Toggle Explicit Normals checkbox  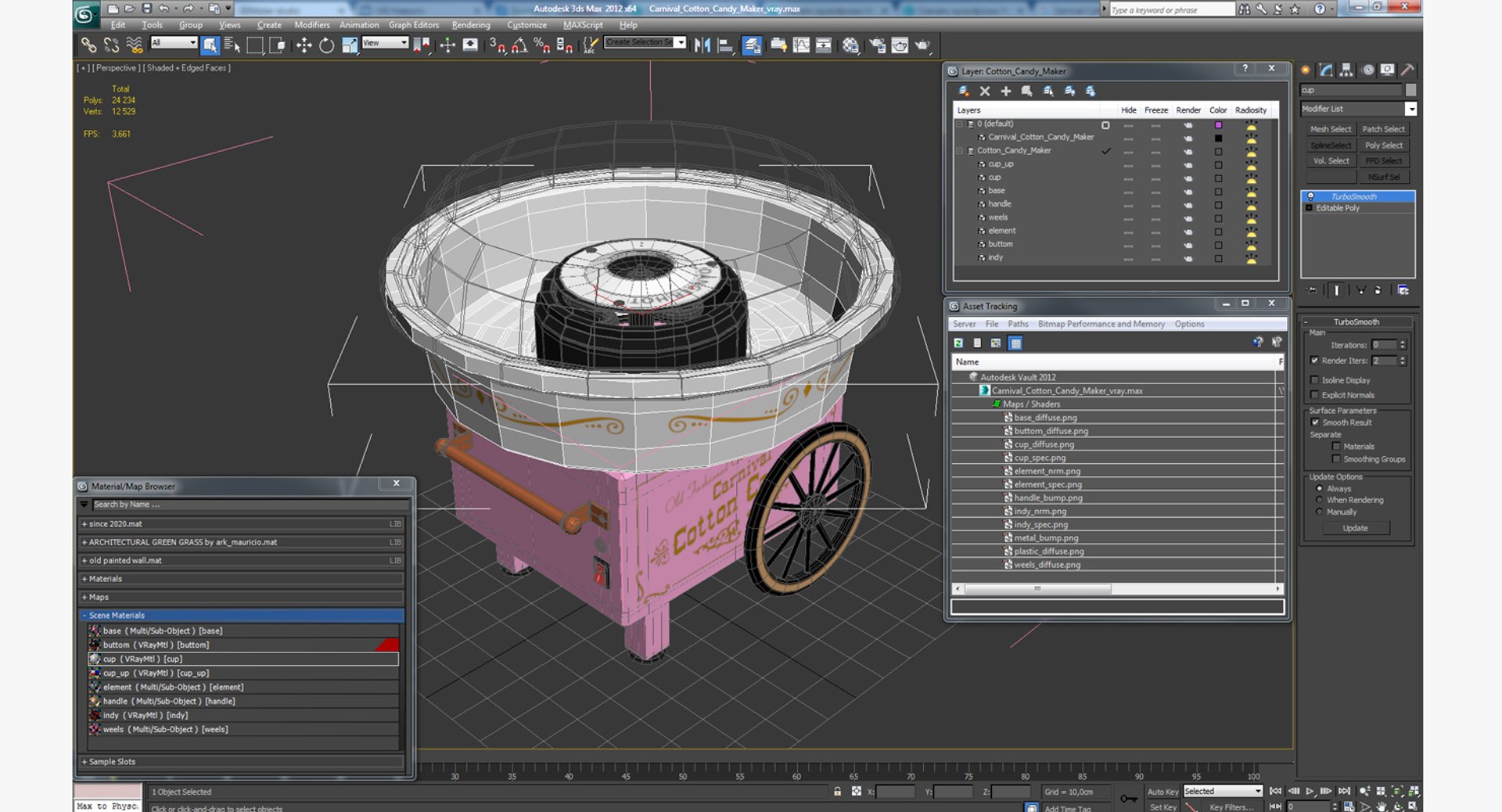(x=1315, y=395)
